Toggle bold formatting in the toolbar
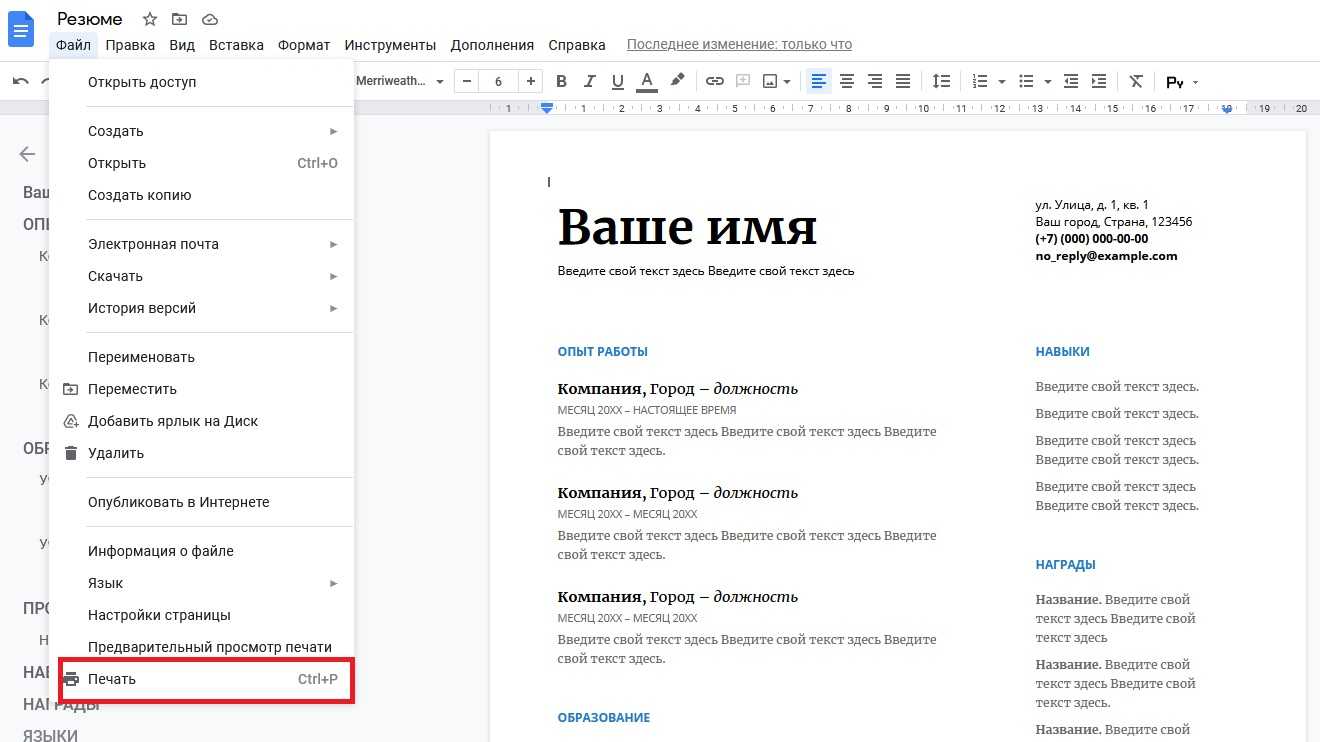Viewport: 1320px width, 742px height. point(561,81)
